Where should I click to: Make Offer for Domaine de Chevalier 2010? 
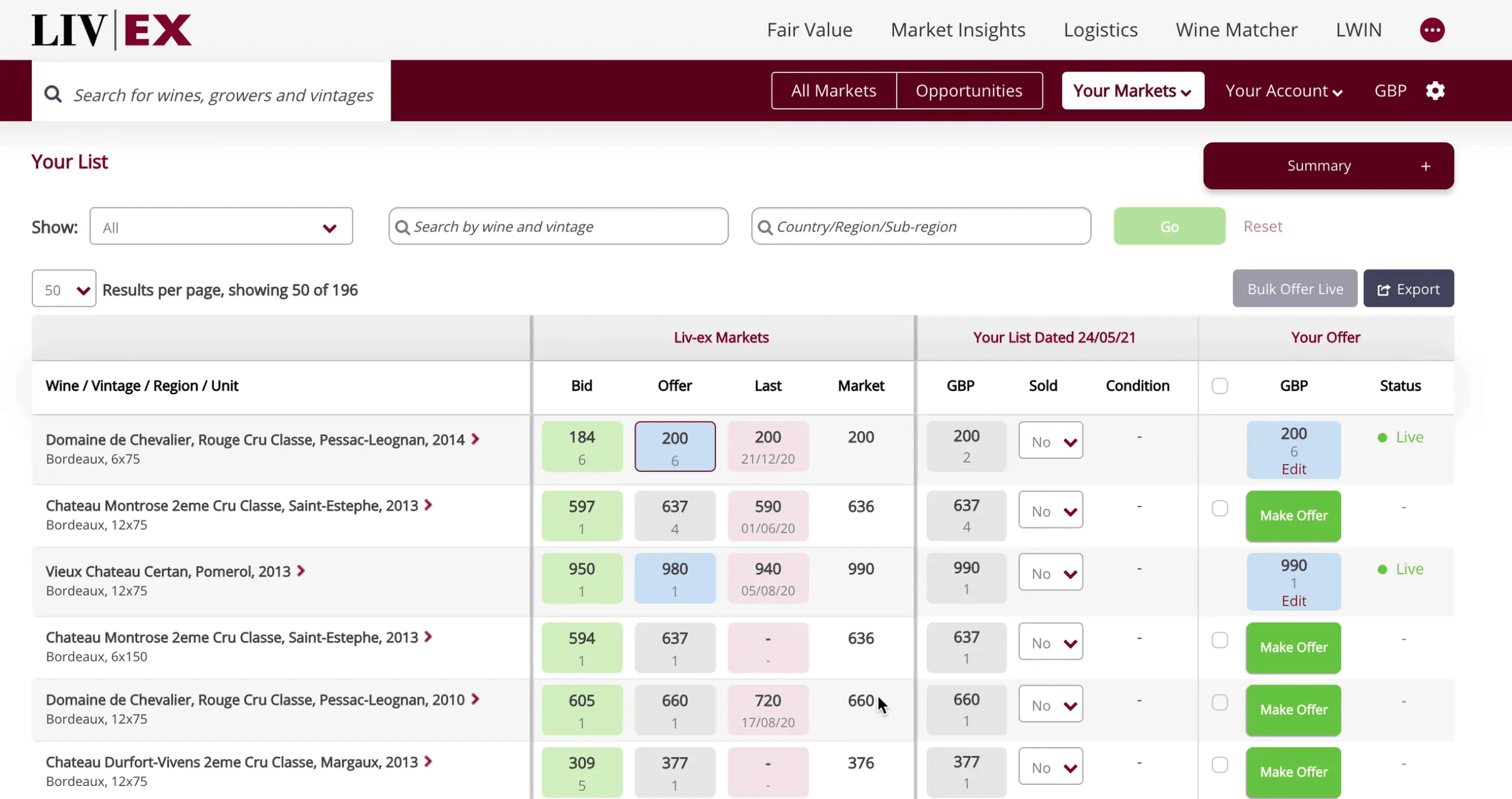(x=1293, y=709)
